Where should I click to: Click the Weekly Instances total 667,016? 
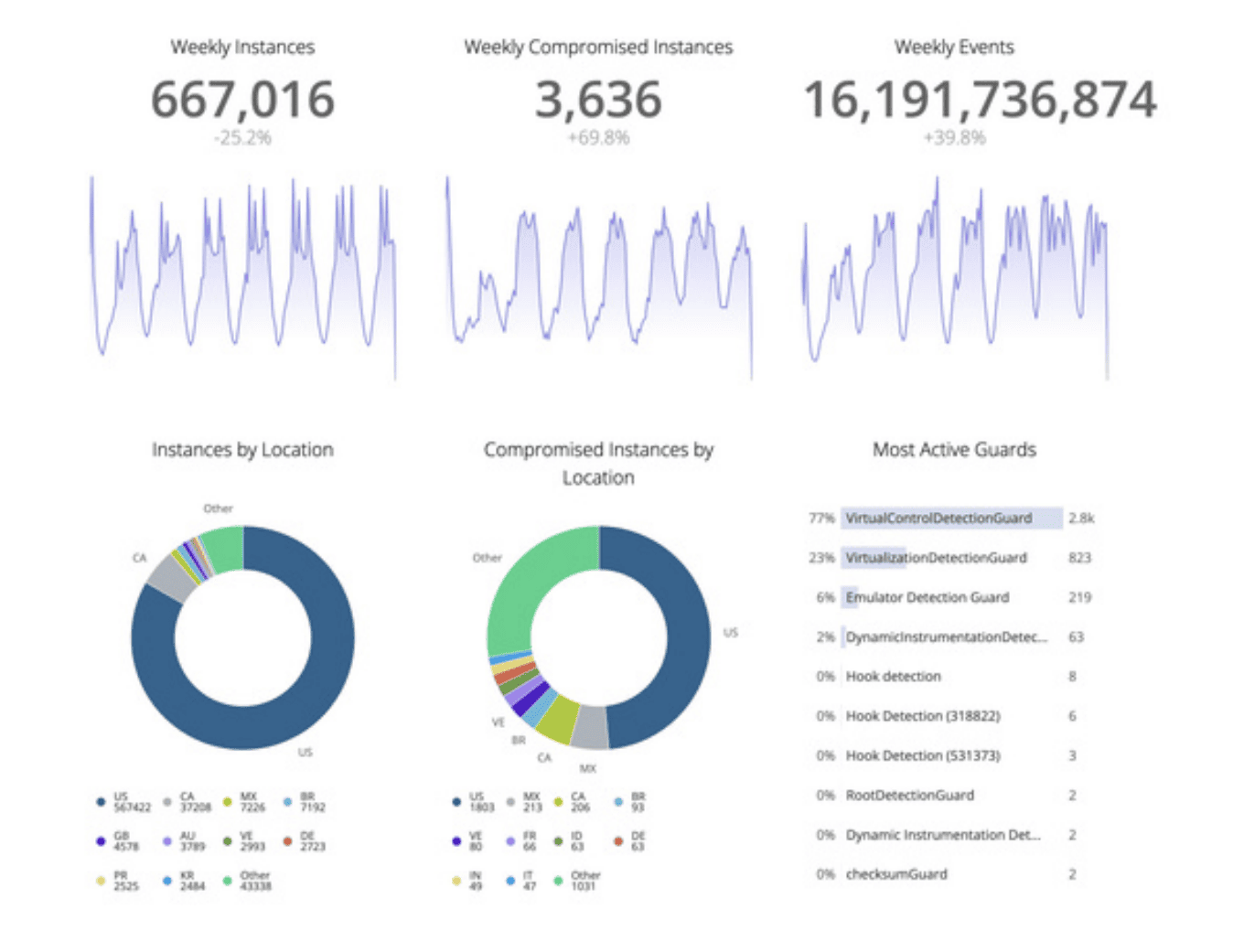pyautogui.click(x=242, y=99)
